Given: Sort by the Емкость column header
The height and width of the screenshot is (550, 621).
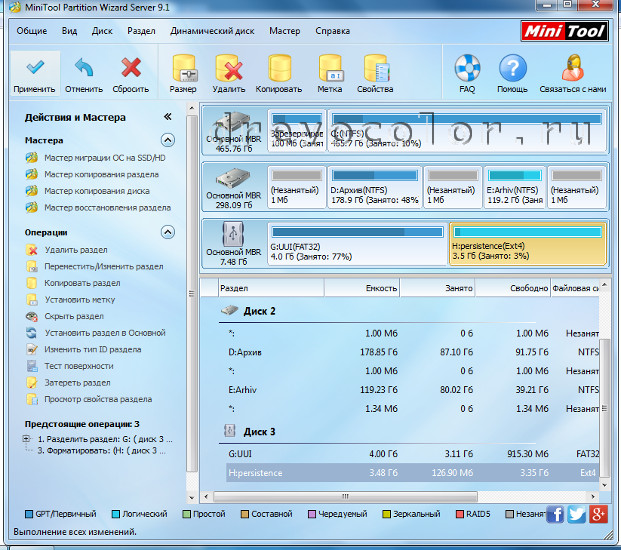Looking at the screenshot, I should pyautogui.click(x=362, y=288).
